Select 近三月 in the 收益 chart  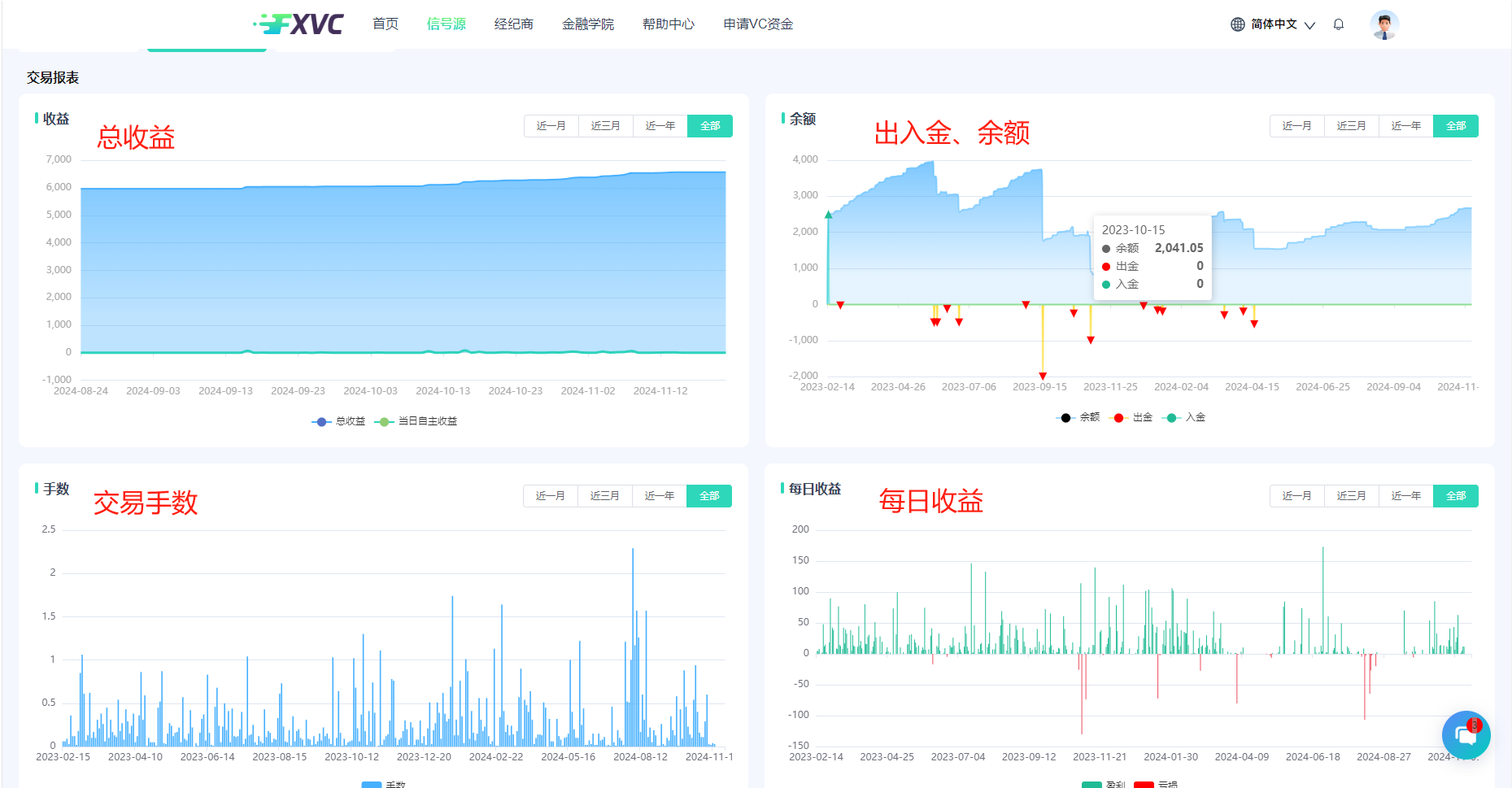[x=606, y=126]
